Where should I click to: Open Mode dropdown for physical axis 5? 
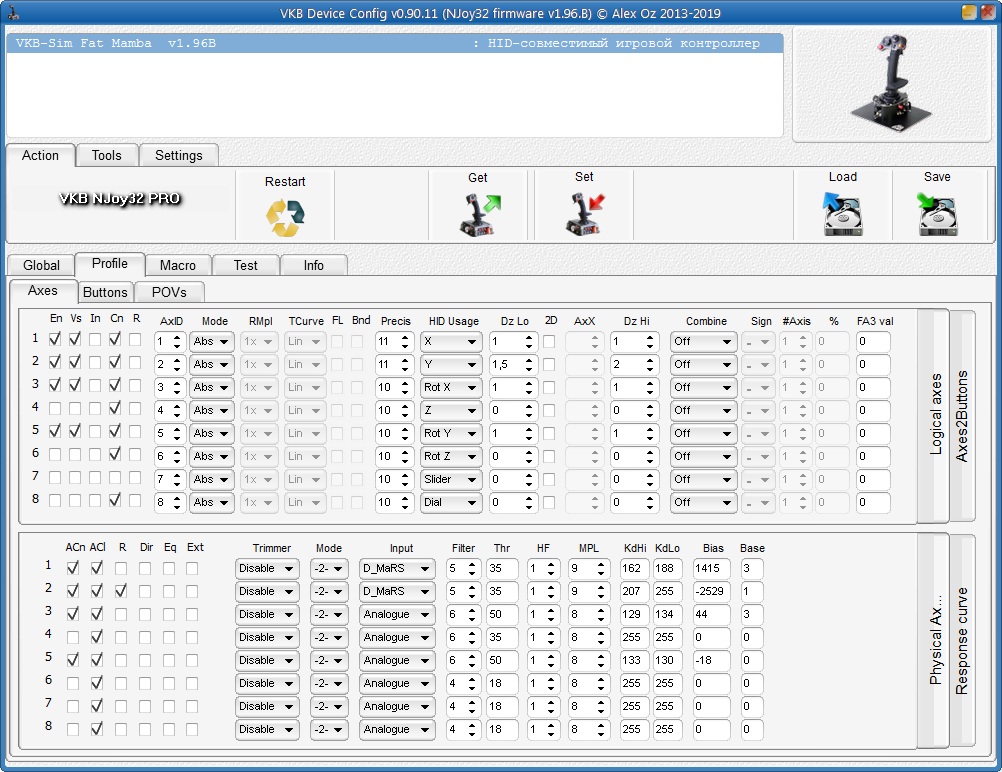pyautogui.click(x=328, y=660)
